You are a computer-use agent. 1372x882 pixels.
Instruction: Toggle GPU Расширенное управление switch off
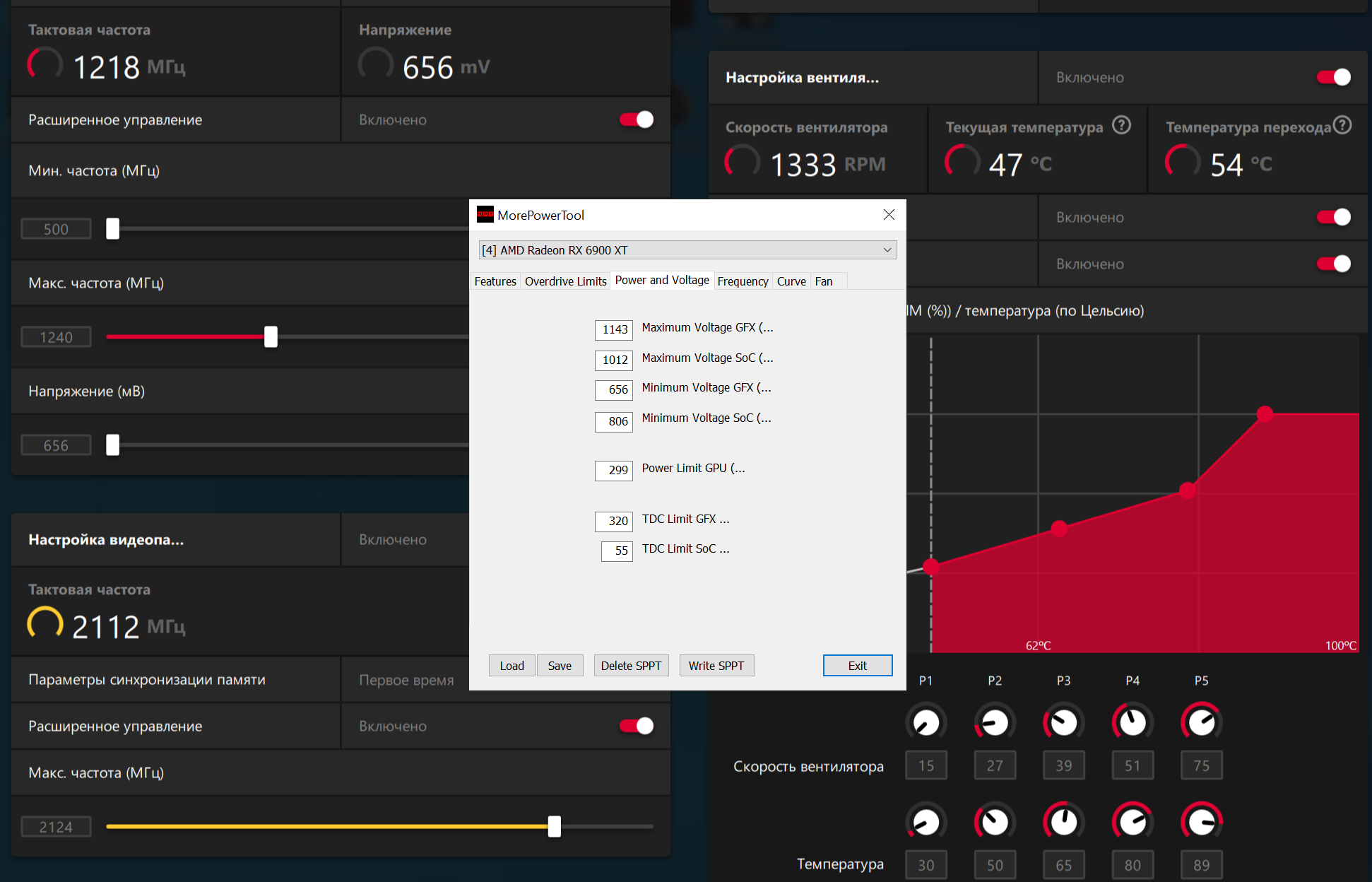click(x=637, y=120)
